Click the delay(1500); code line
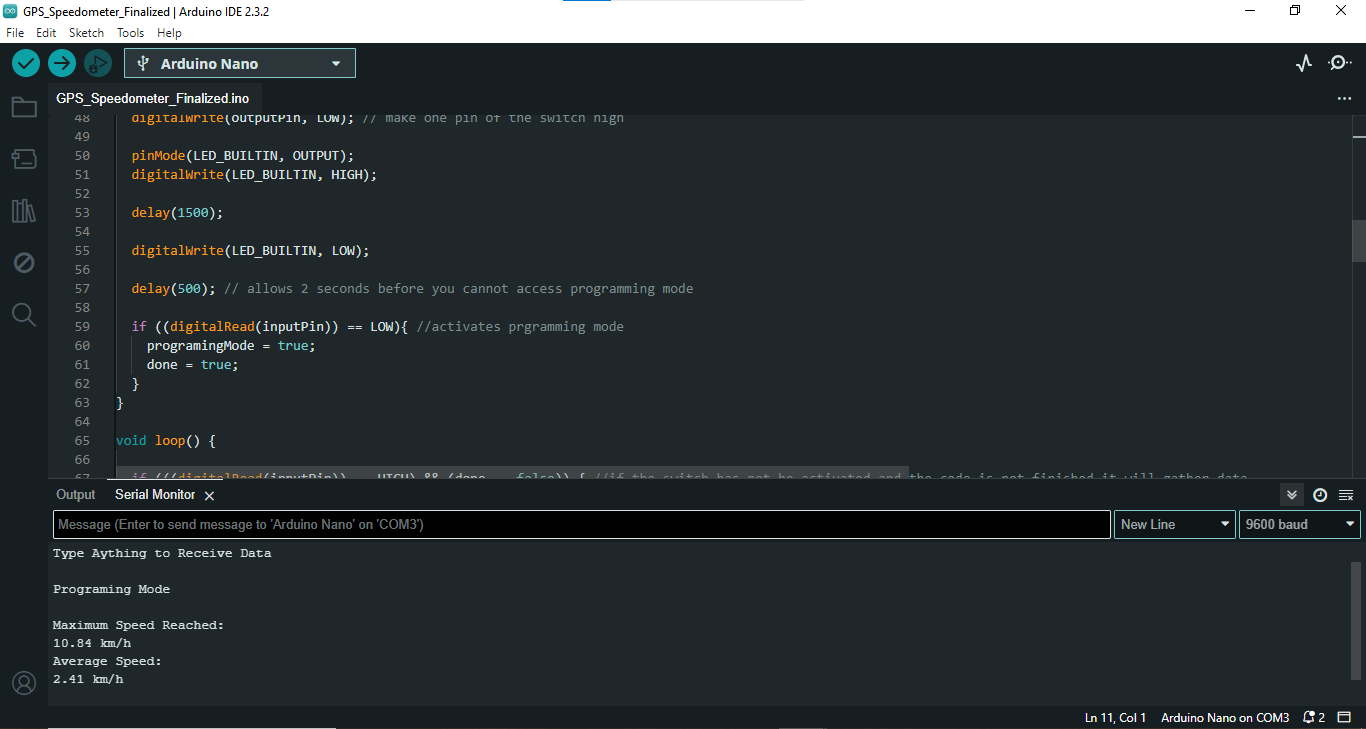1366x729 pixels. click(x=177, y=212)
